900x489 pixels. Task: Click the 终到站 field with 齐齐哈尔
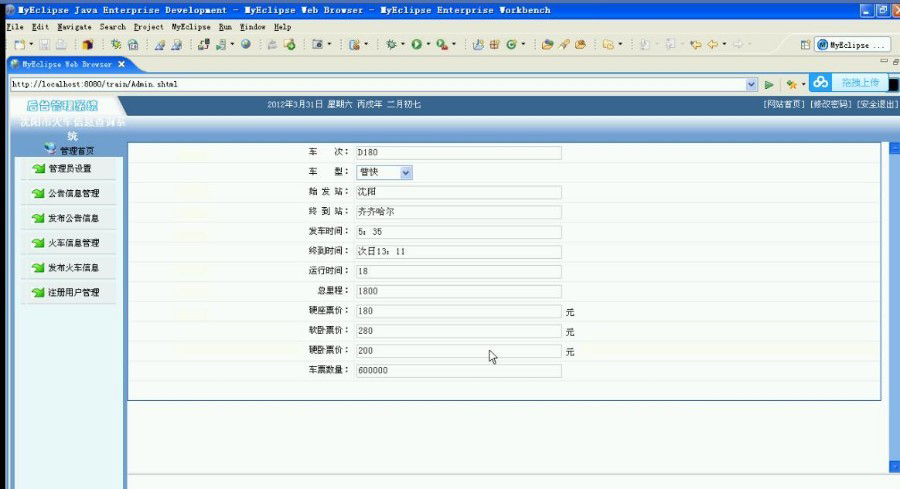pos(459,212)
